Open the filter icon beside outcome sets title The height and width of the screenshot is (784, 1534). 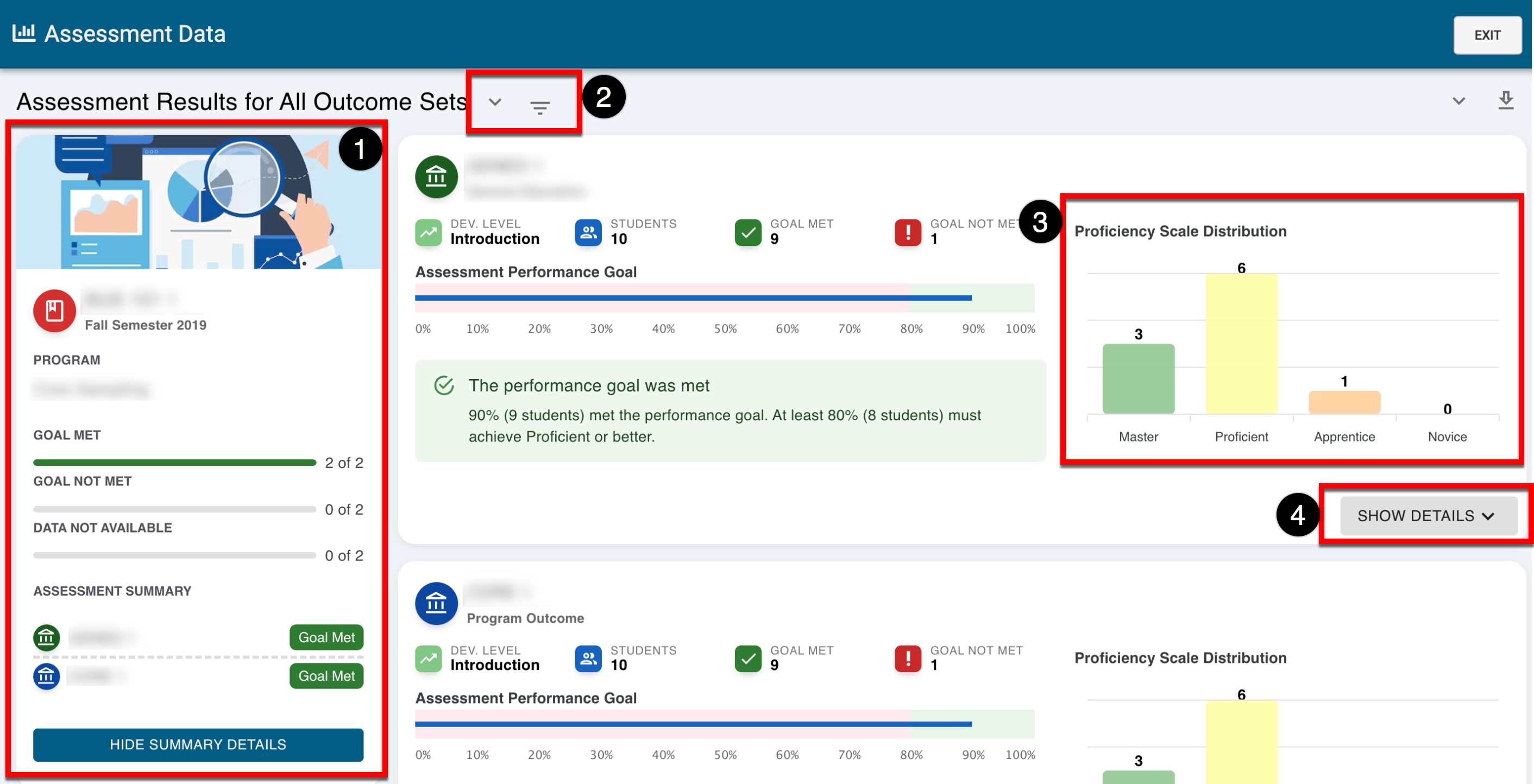539,107
